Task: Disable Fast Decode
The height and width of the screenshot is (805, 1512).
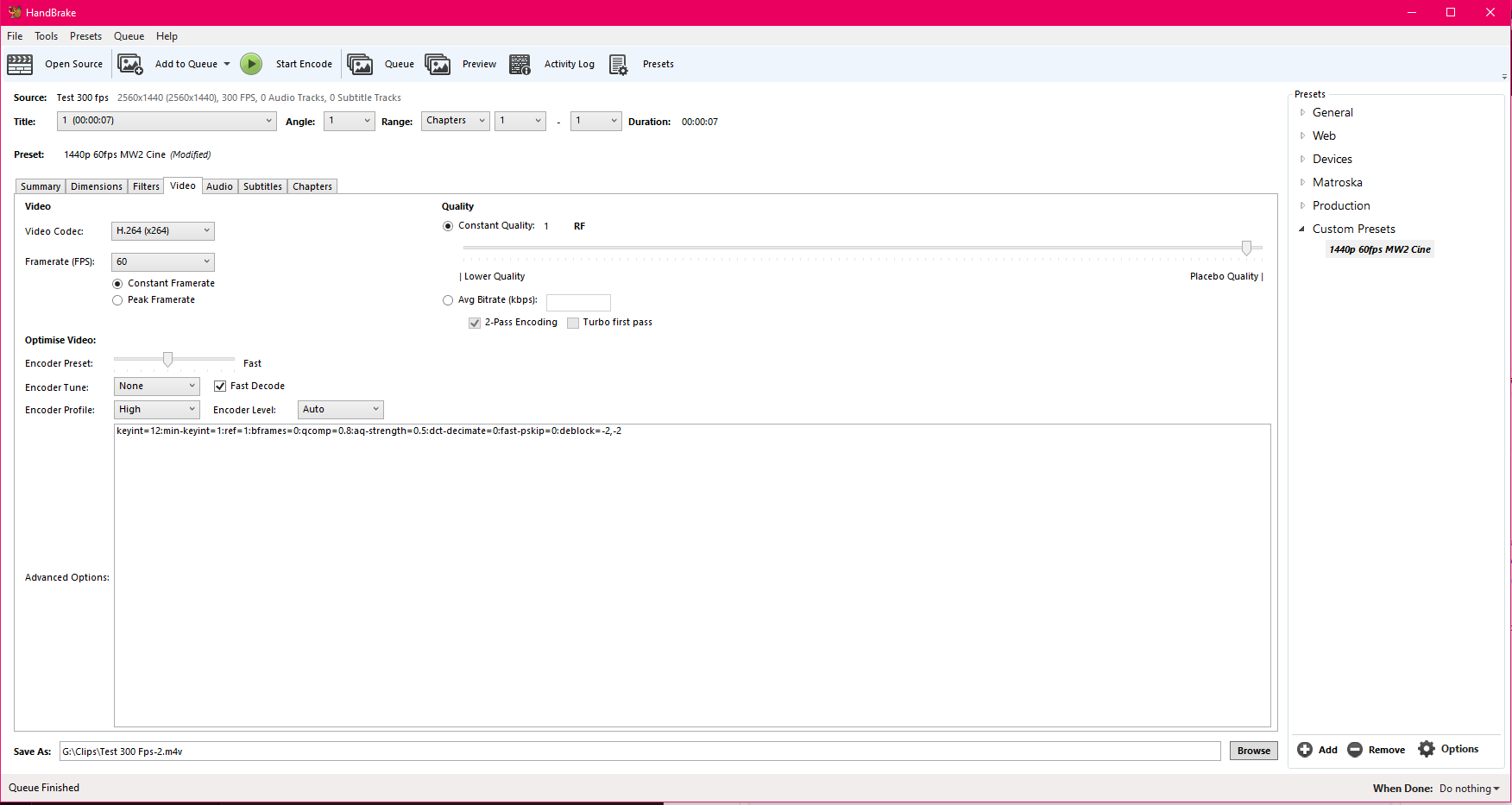Action: pyautogui.click(x=220, y=386)
